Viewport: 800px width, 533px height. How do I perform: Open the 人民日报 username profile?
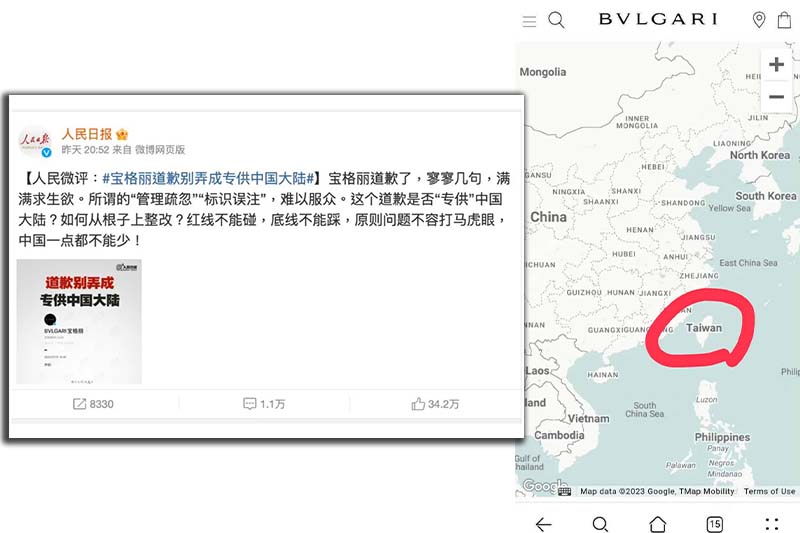[x=88, y=133]
